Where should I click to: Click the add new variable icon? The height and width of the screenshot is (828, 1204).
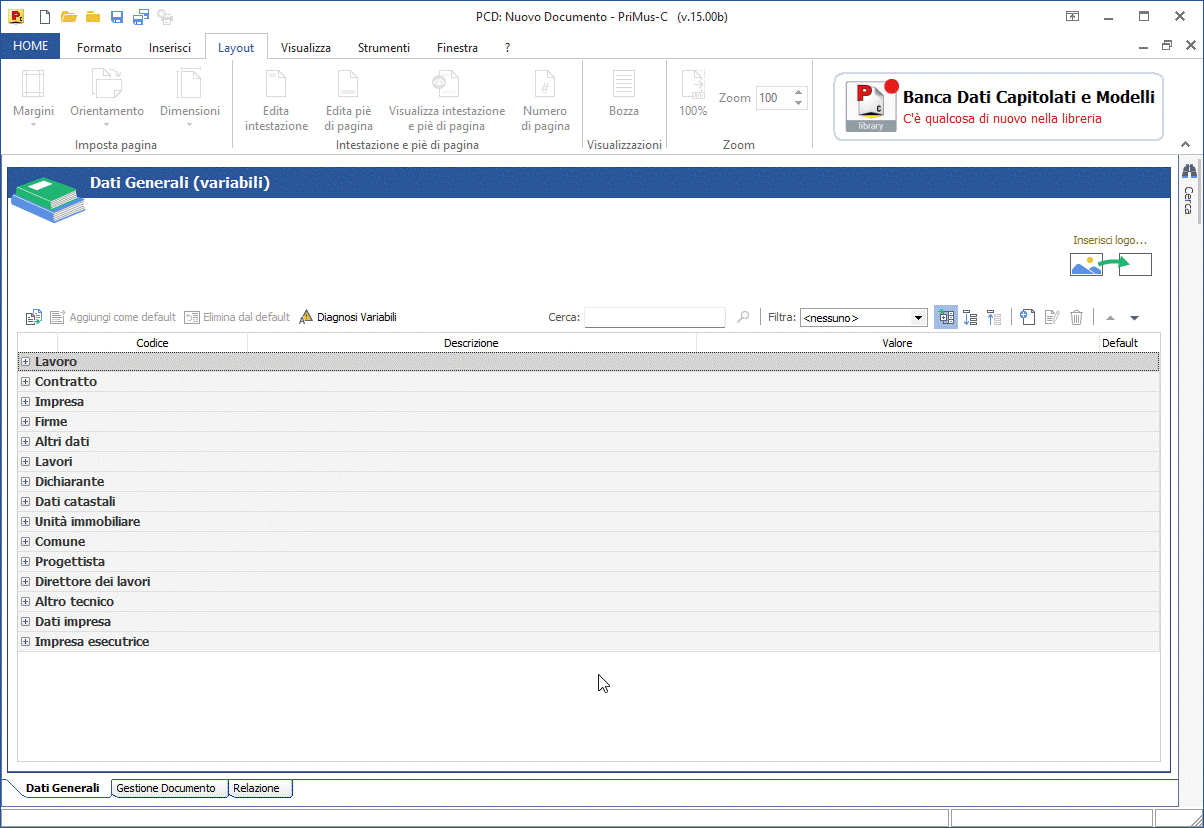tap(1027, 317)
